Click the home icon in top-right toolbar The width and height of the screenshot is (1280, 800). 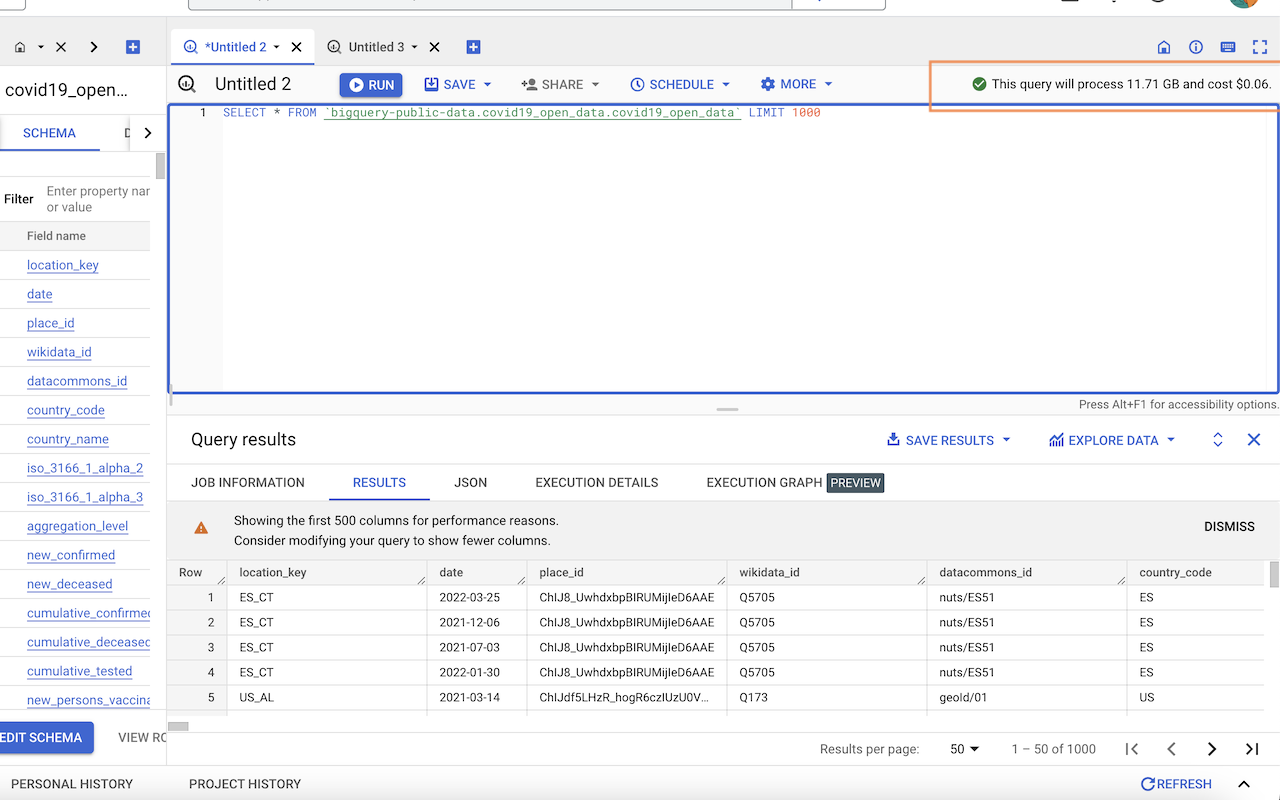tap(1164, 47)
